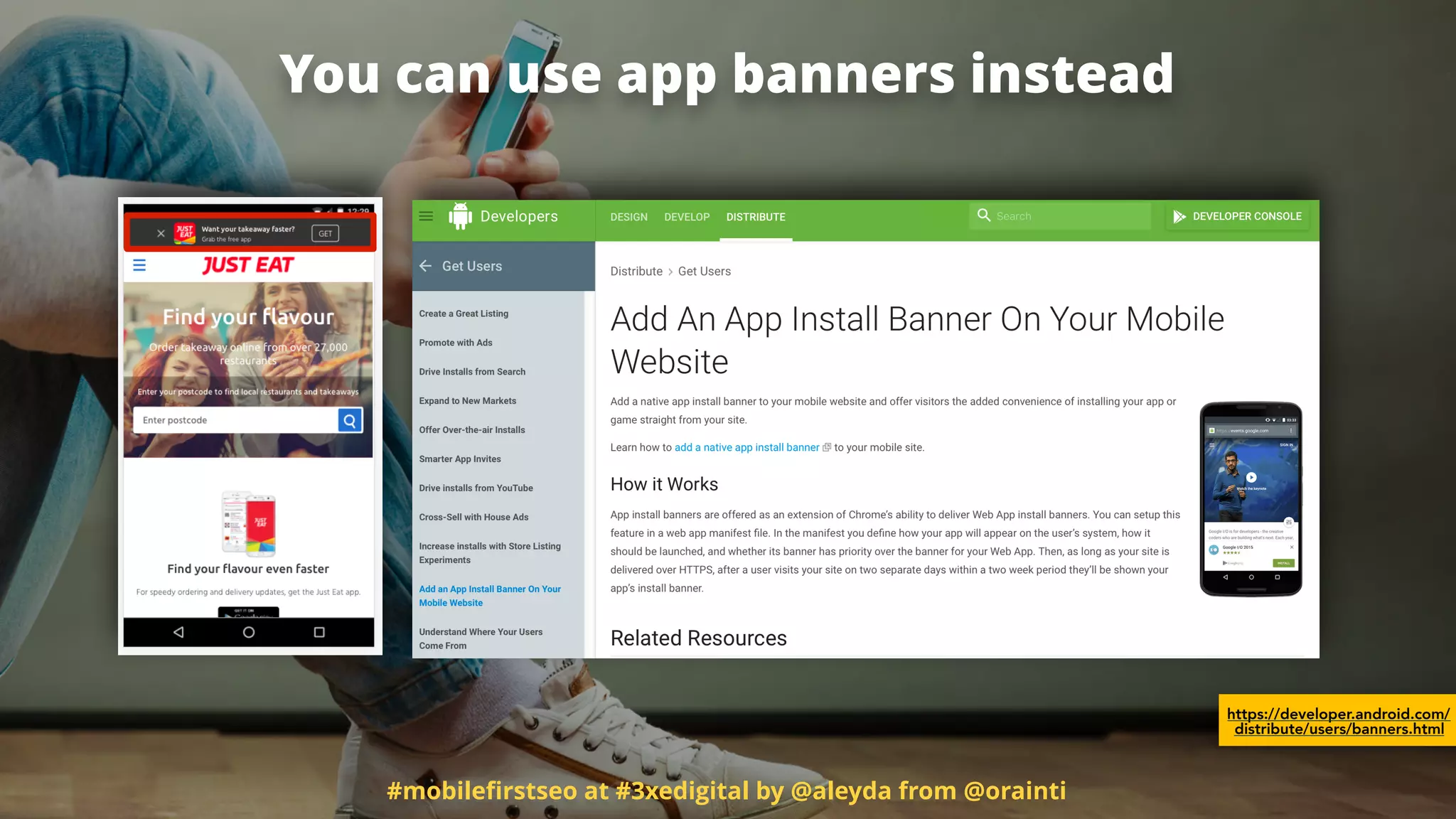Click the external link icon after install banner

[x=826, y=447]
